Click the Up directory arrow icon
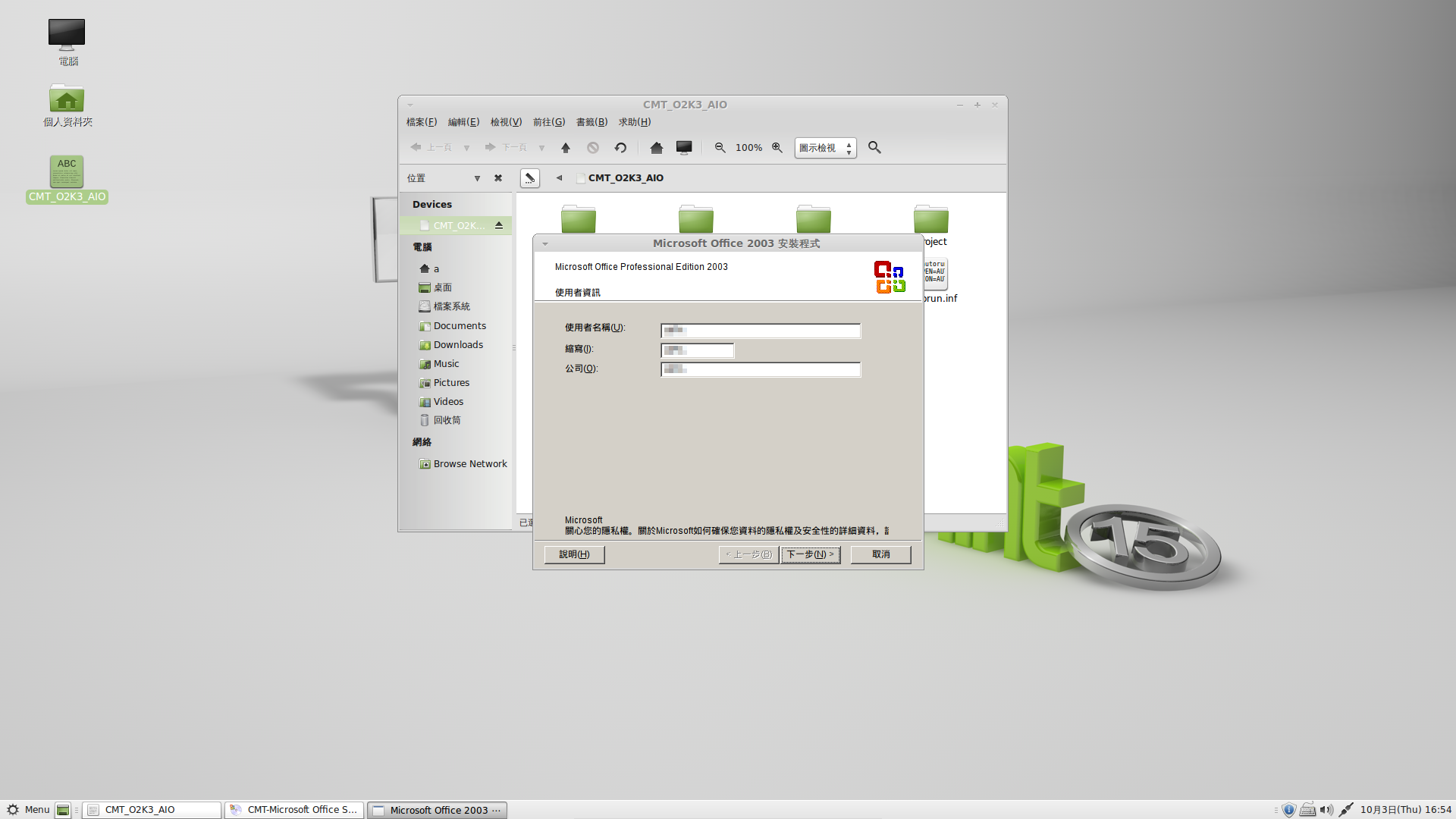Screen dimensions: 1456x819 tap(565, 148)
